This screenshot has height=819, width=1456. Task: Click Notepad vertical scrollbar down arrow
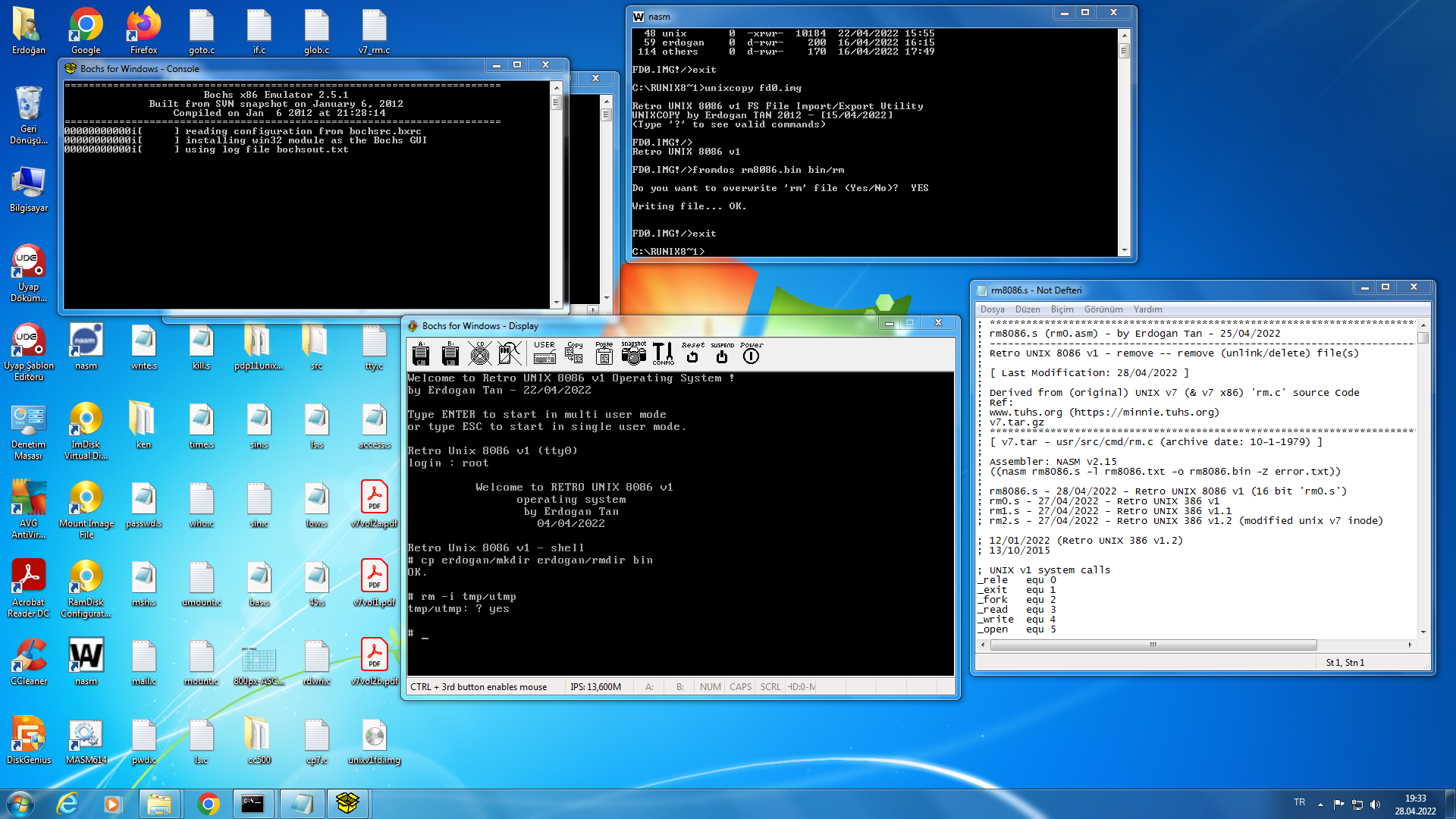[1423, 631]
